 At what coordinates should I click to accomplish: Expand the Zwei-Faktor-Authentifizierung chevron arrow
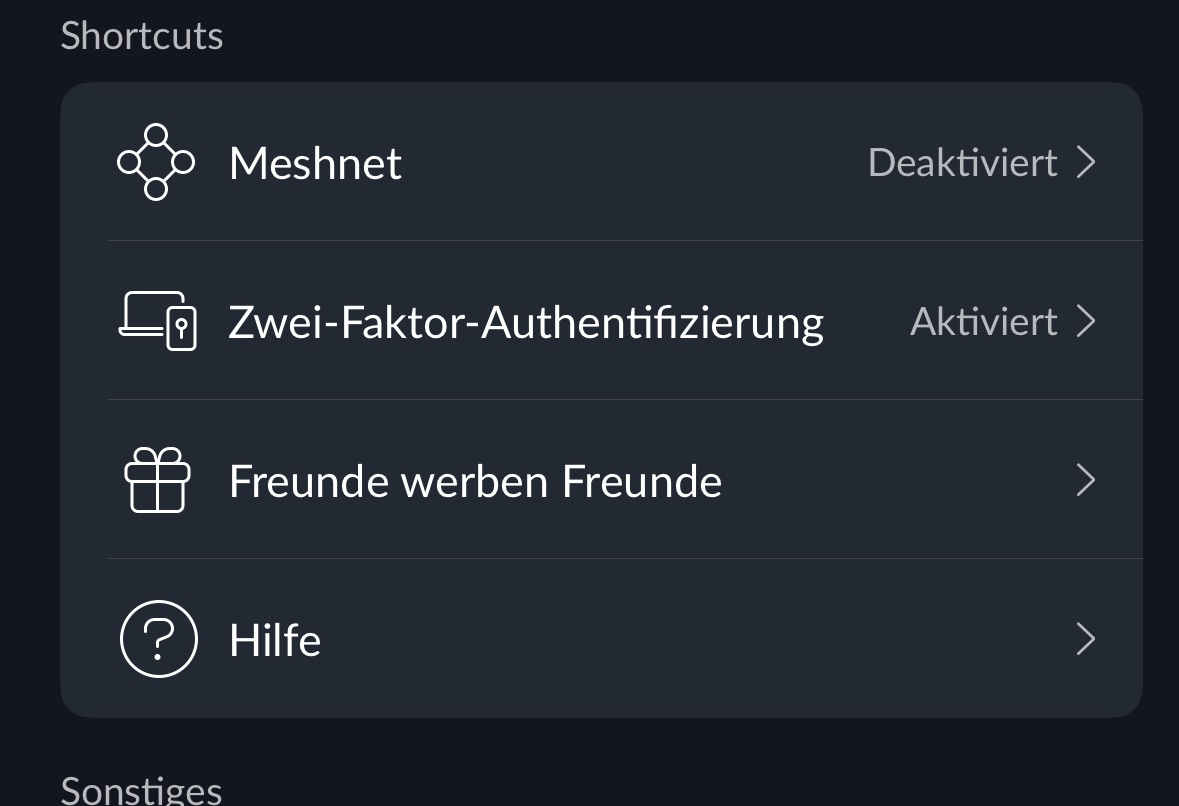(x=1086, y=321)
